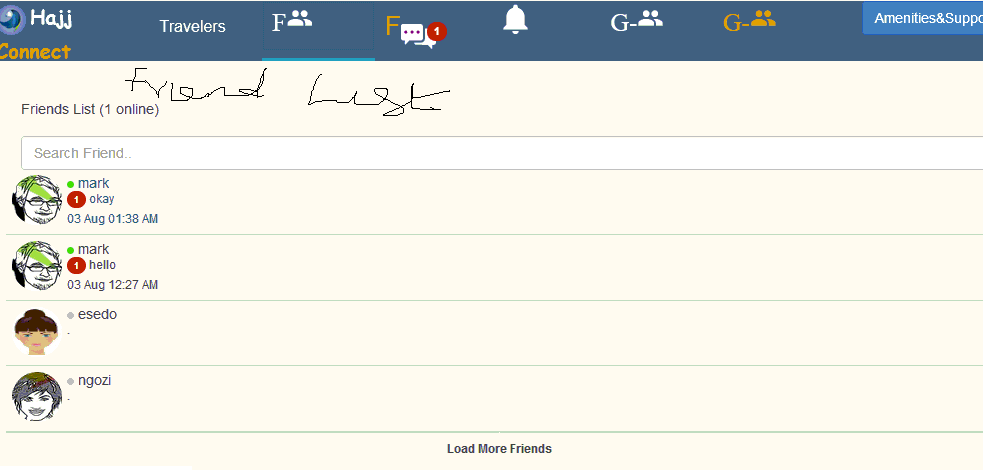The image size is (983, 470).
Task: Click red unread badge beside okay message
Action: pyautogui.click(x=76, y=200)
